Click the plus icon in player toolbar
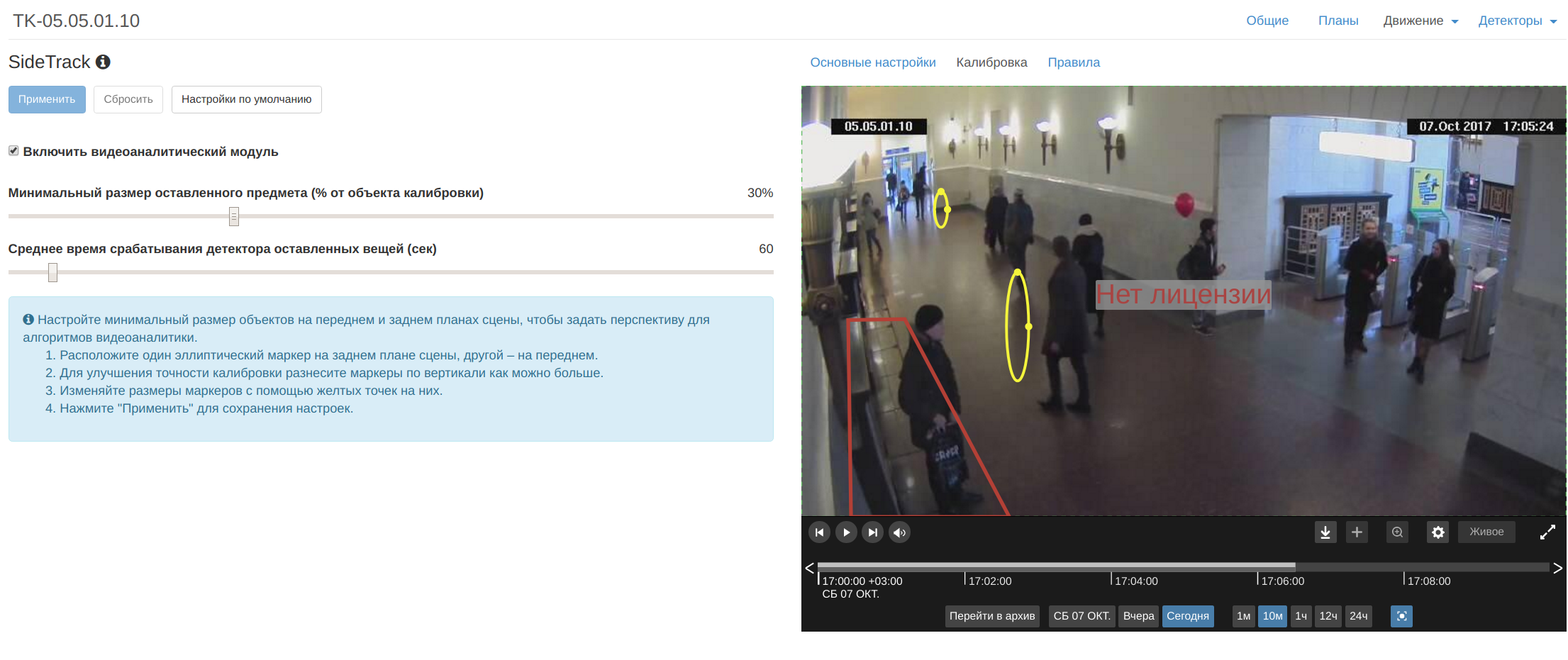The width and height of the screenshot is (1568, 660). pos(1357,532)
